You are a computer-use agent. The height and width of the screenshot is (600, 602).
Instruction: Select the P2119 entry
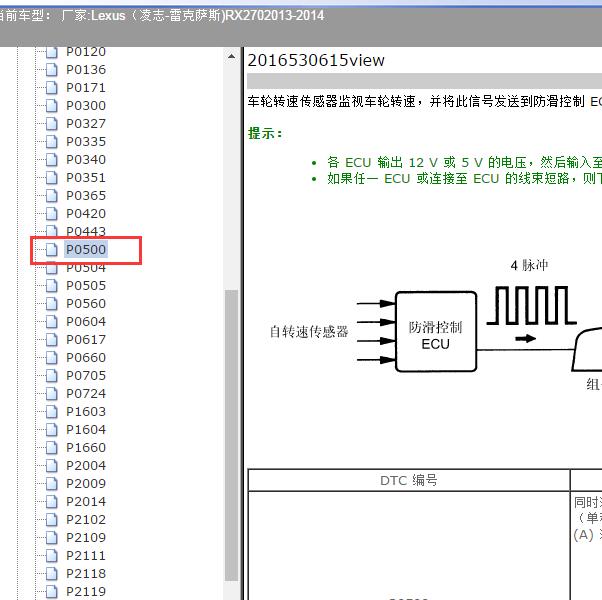click(x=86, y=592)
